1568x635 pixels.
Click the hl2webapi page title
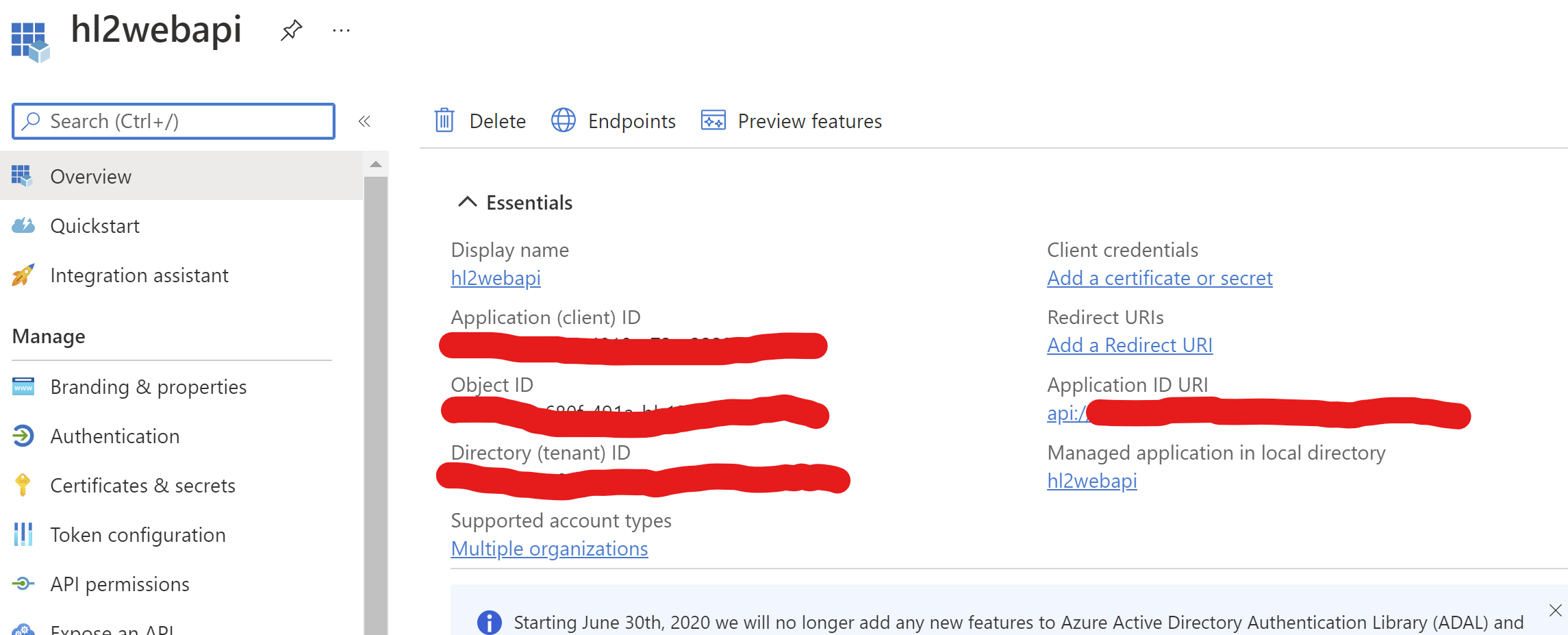pyautogui.click(x=156, y=30)
